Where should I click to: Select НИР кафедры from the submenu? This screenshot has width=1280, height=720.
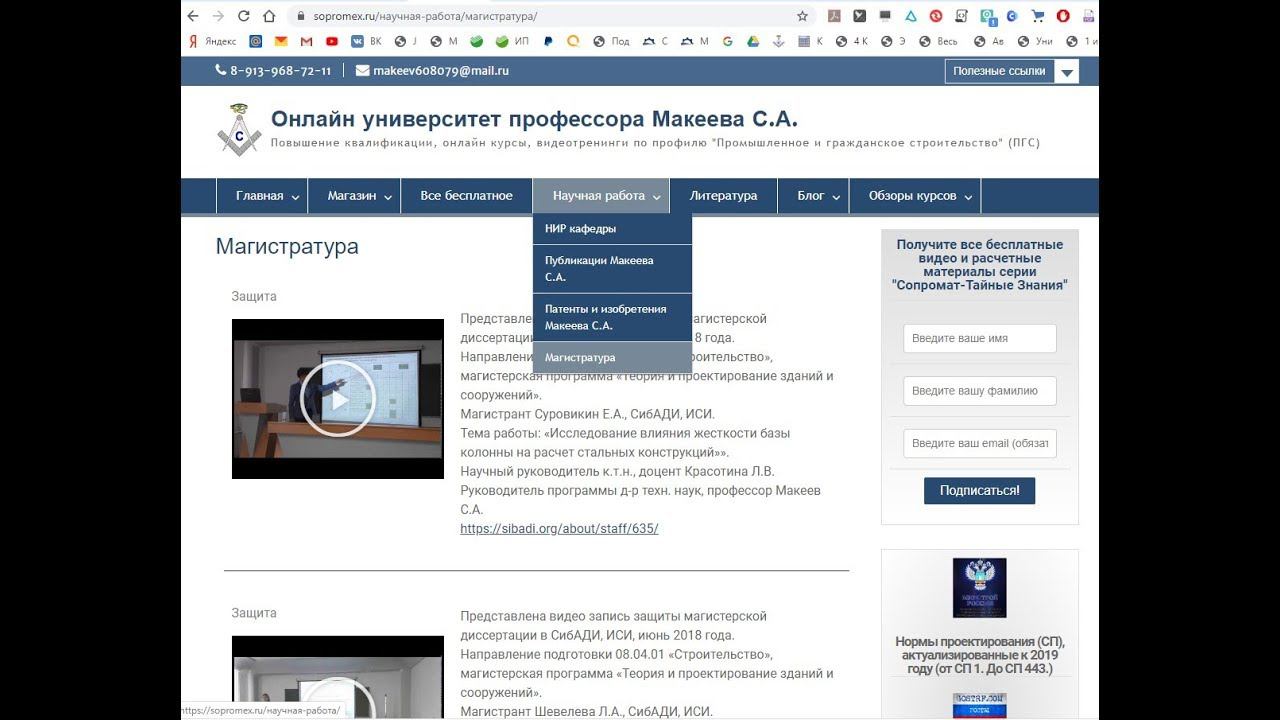point(612,229)
